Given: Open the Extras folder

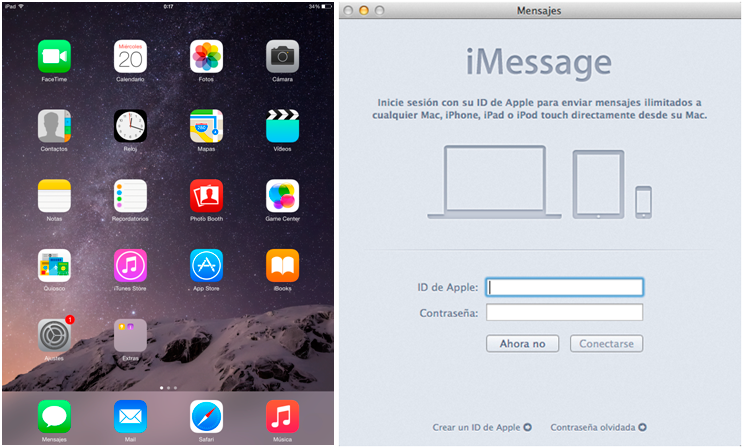Looking at the screenshot, I should tap(130, 336).
